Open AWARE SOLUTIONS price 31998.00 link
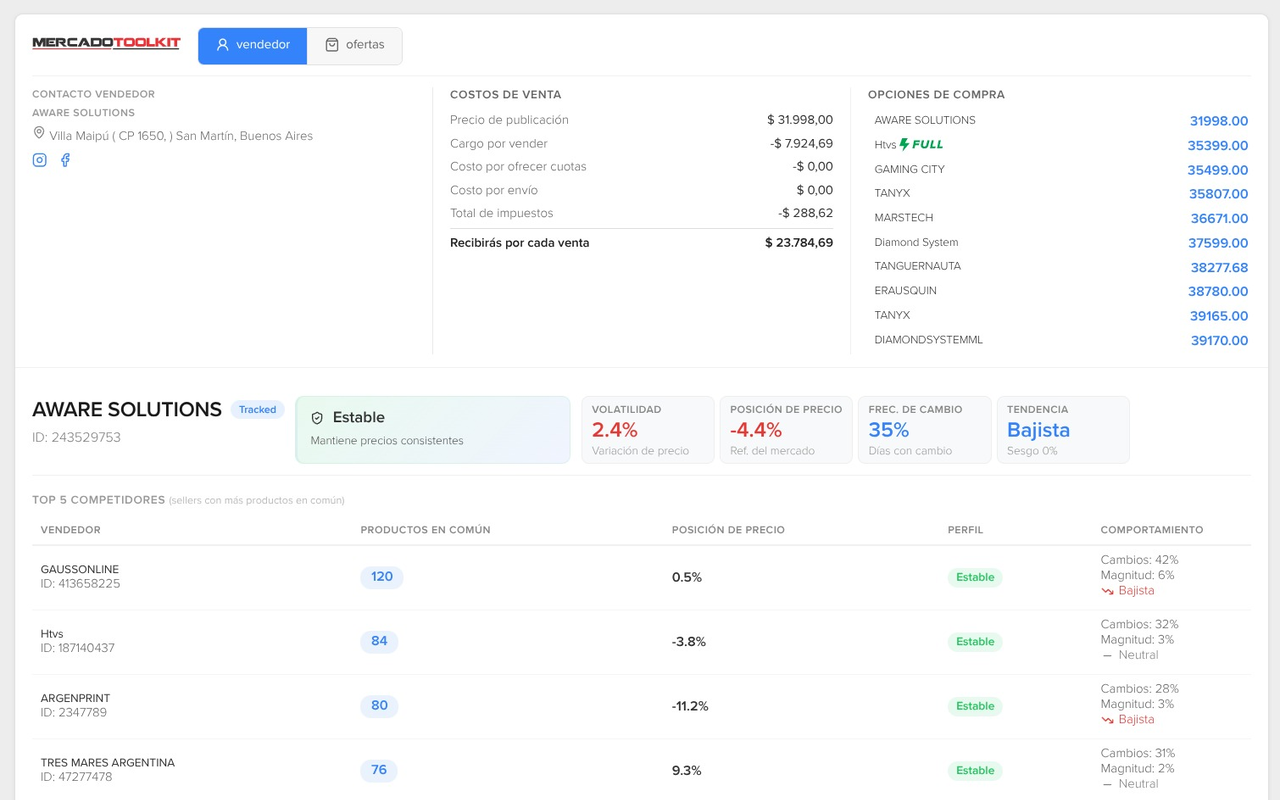Viewport: 1280px width, 800px height. coord(1218,121)
